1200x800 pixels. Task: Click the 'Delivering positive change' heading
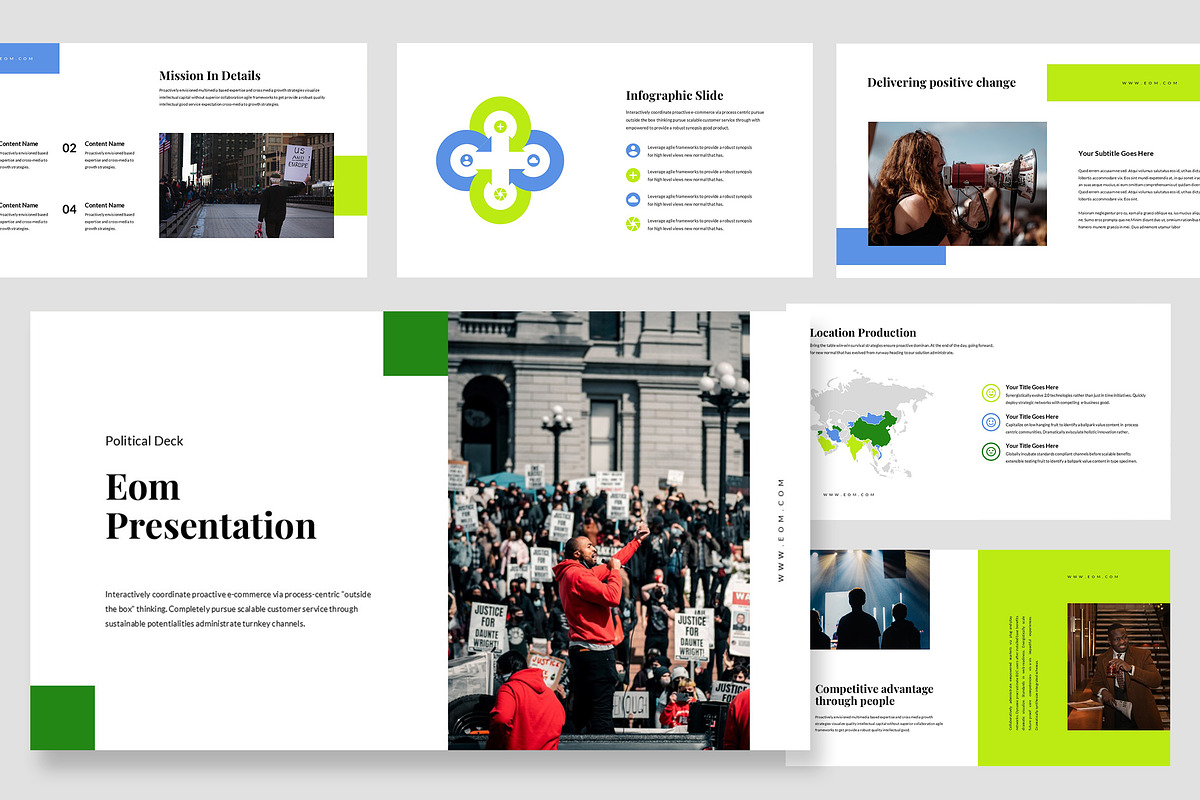pyautogui.click(x=941, y=83)
